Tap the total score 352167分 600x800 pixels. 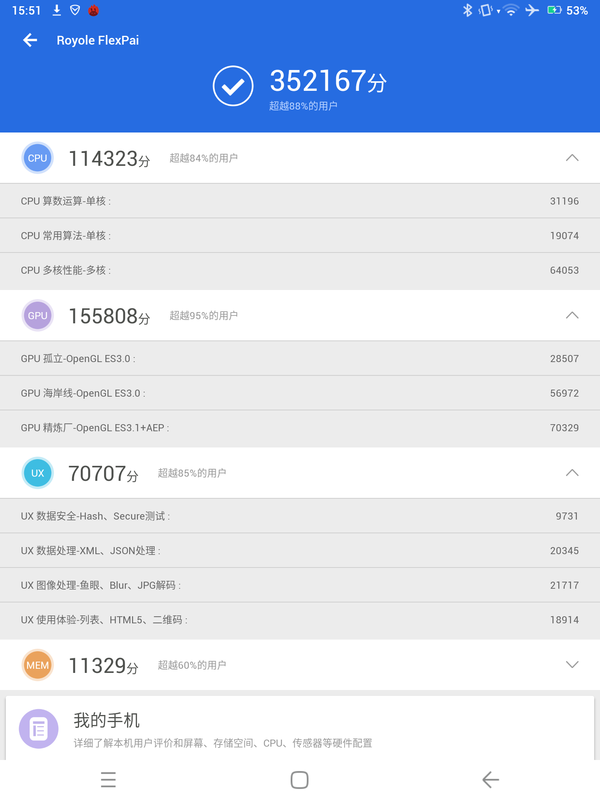pyautogui.click(x=328, y=81)
